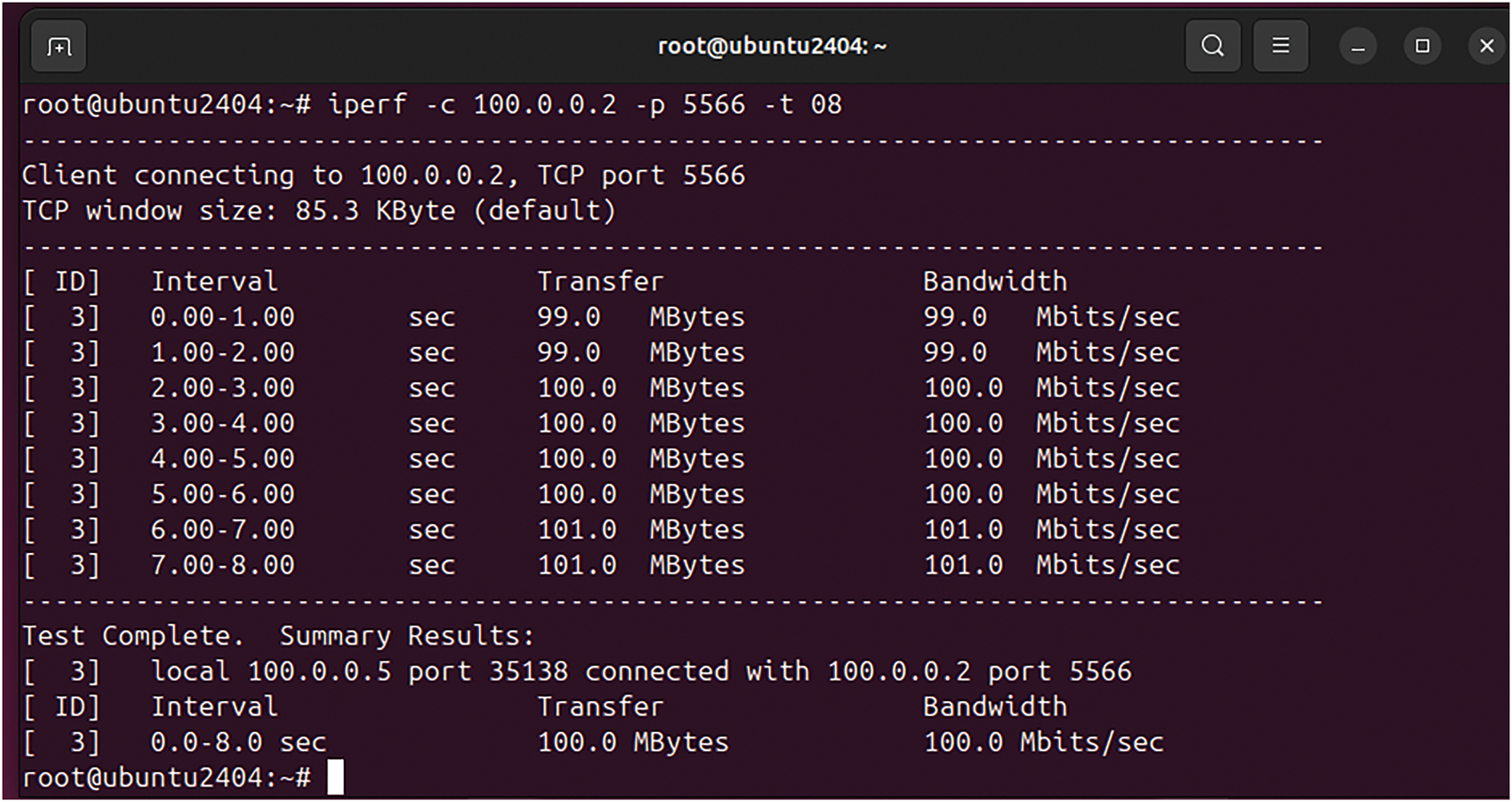Open the hamburger main menu
The image size is (1512, 802).
(1280, 46)
